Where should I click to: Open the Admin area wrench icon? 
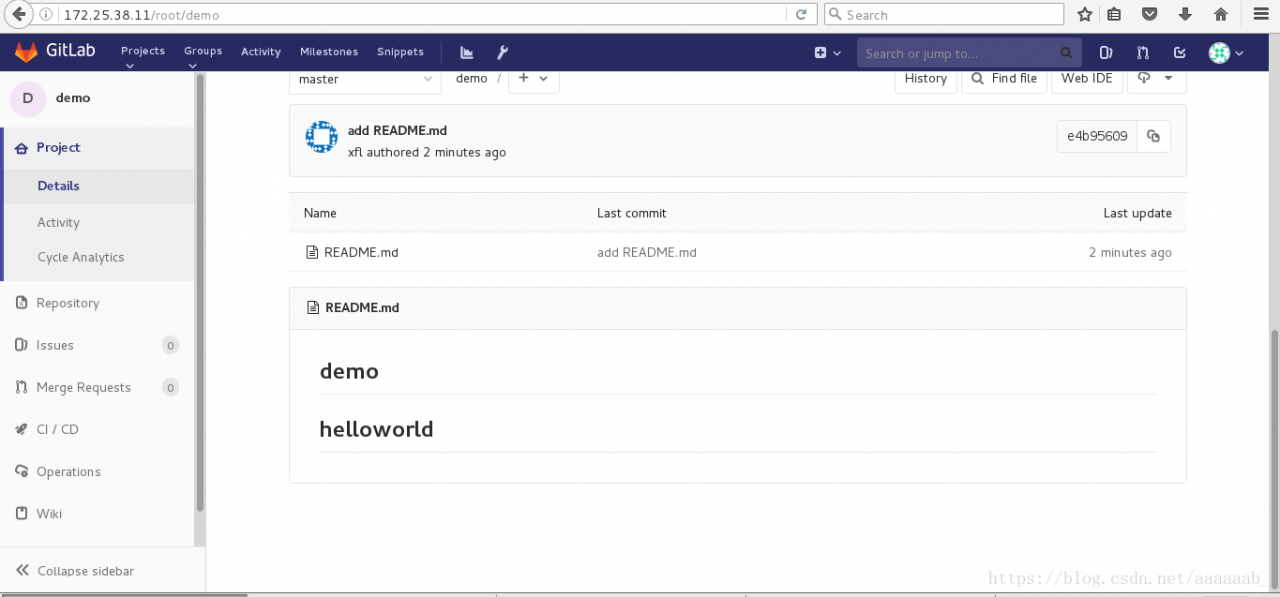point(503,52)
